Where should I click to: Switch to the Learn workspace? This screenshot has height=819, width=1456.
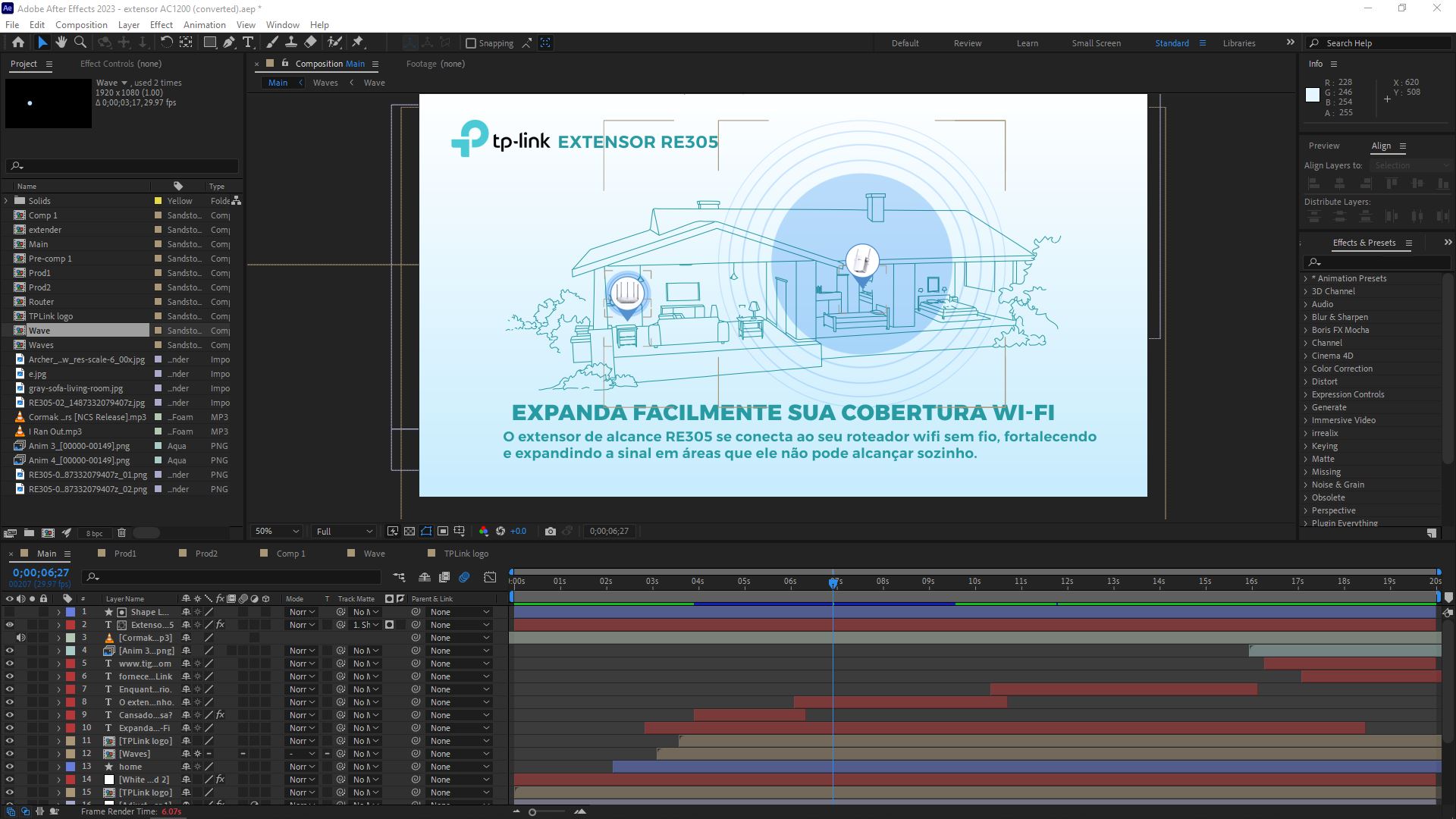pos(1027,43)
